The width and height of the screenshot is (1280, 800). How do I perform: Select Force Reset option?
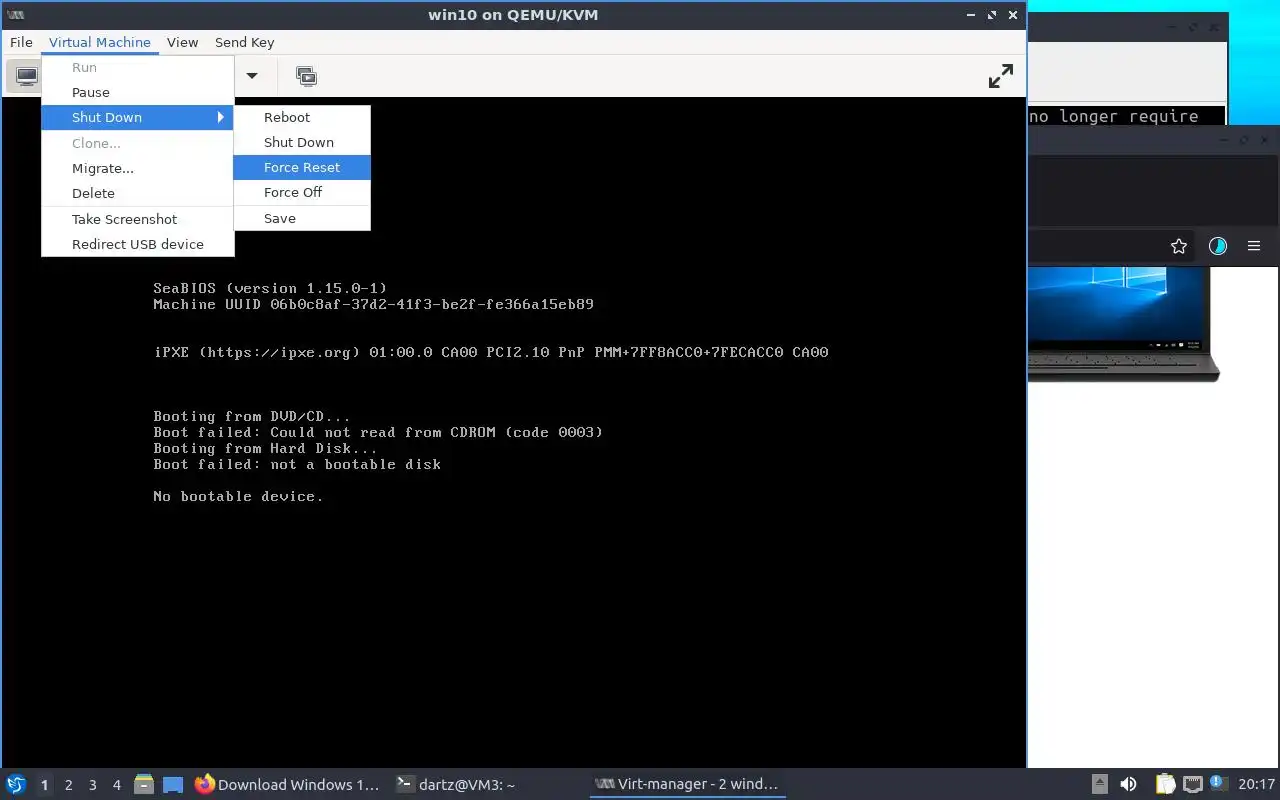pyautogui.click(x=302, y=167)
